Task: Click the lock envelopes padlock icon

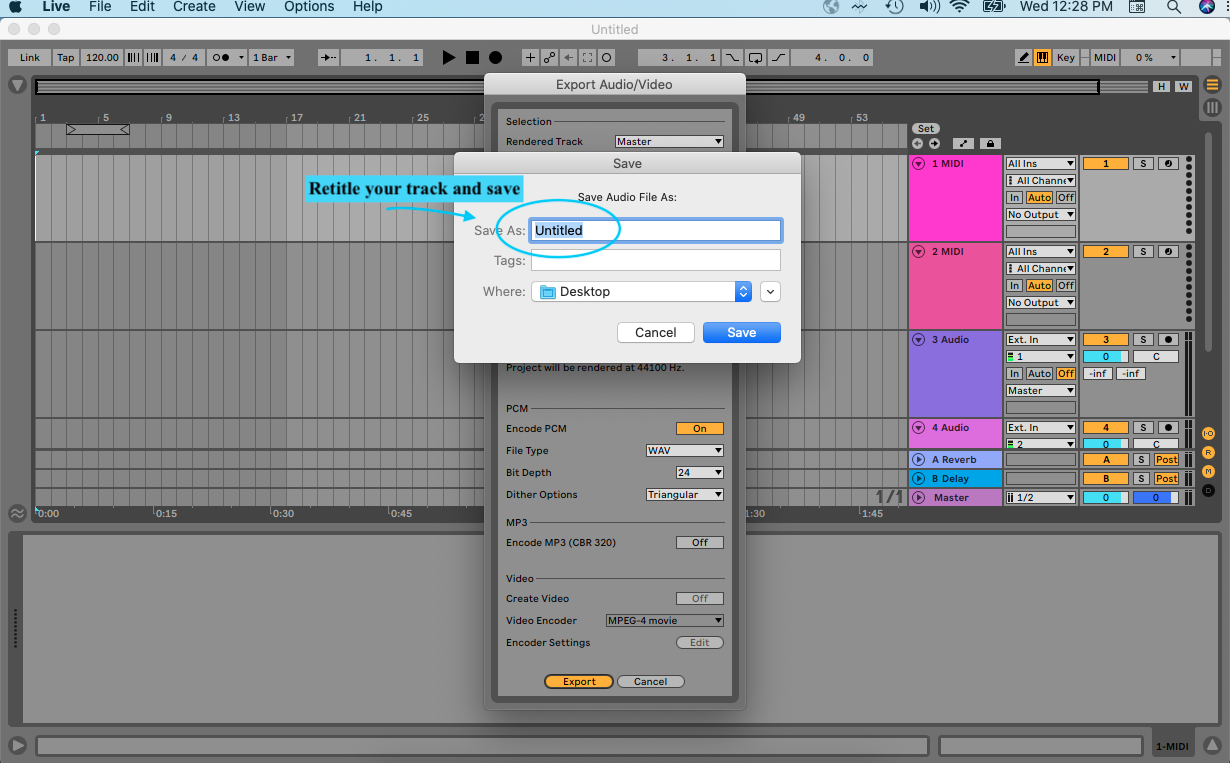Action: tap(989, 143)
